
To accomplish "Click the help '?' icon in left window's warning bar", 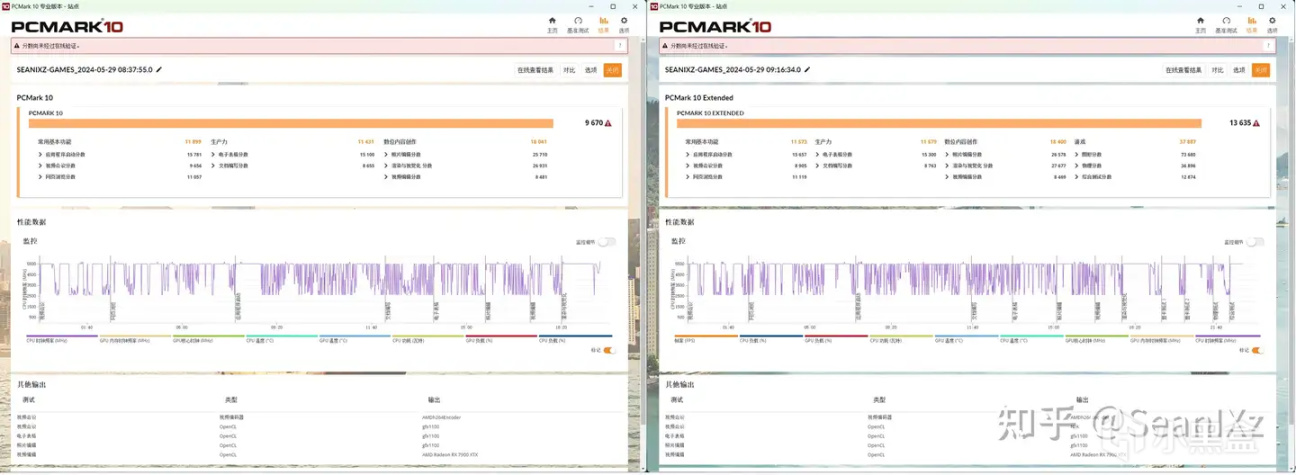I will pyautogui.click(x=620, y=45).
